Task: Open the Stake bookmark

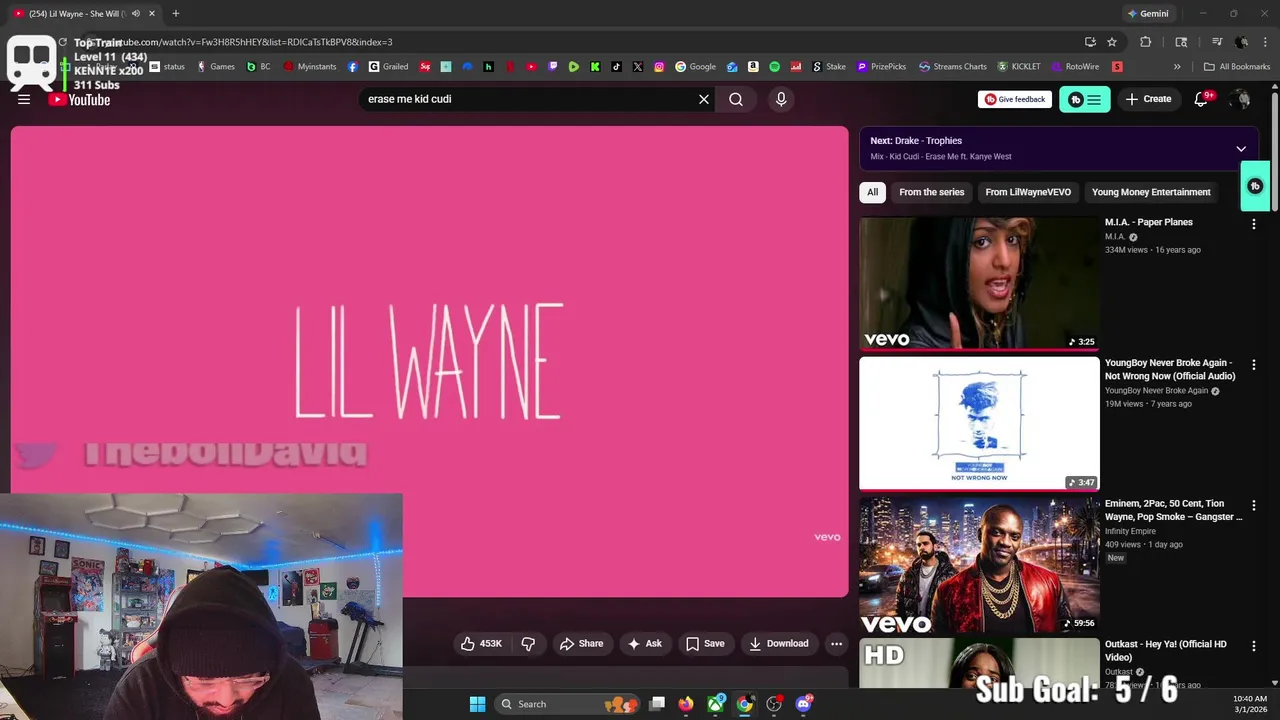Action: pos(829,67)
